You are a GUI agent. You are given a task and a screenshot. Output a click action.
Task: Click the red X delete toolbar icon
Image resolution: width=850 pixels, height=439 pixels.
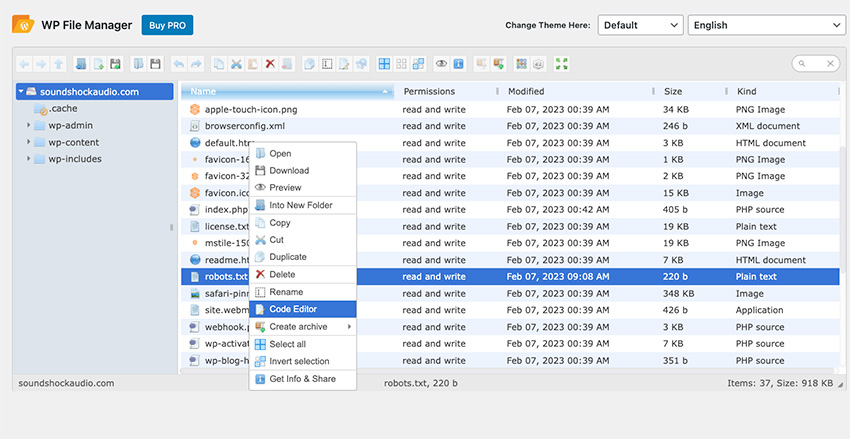(270, 64)
